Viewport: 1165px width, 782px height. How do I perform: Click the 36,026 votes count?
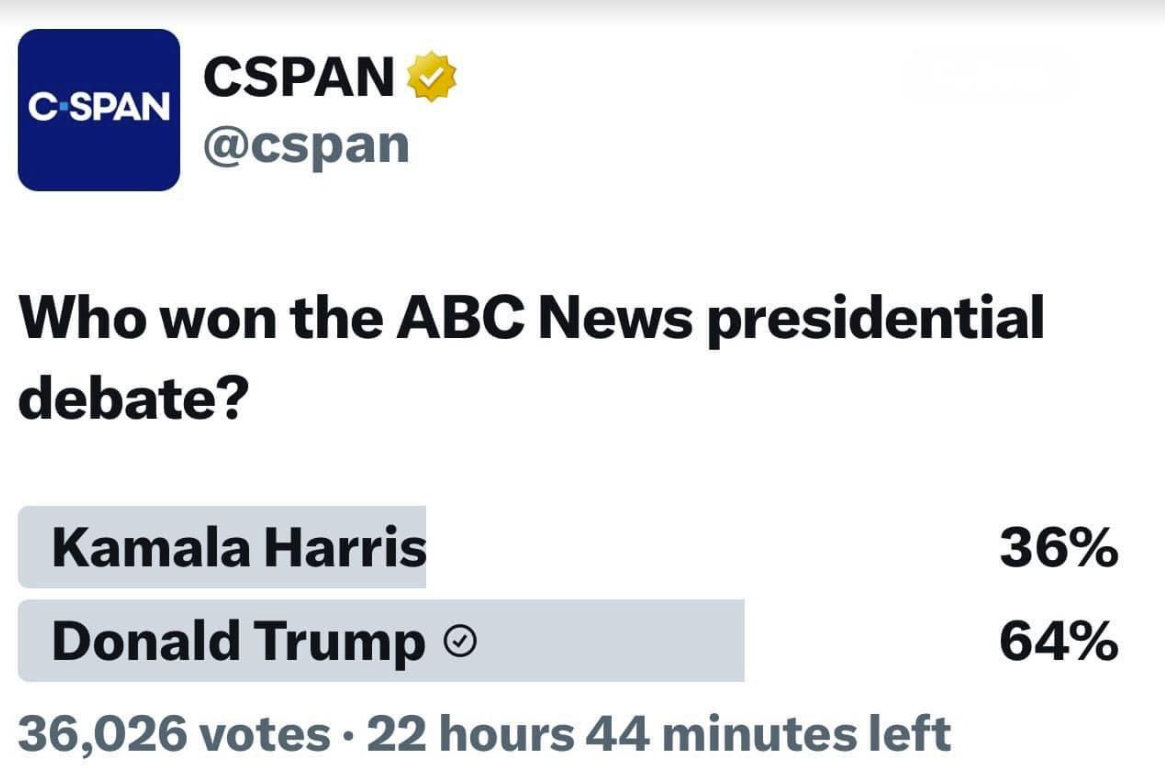(174, 735)
